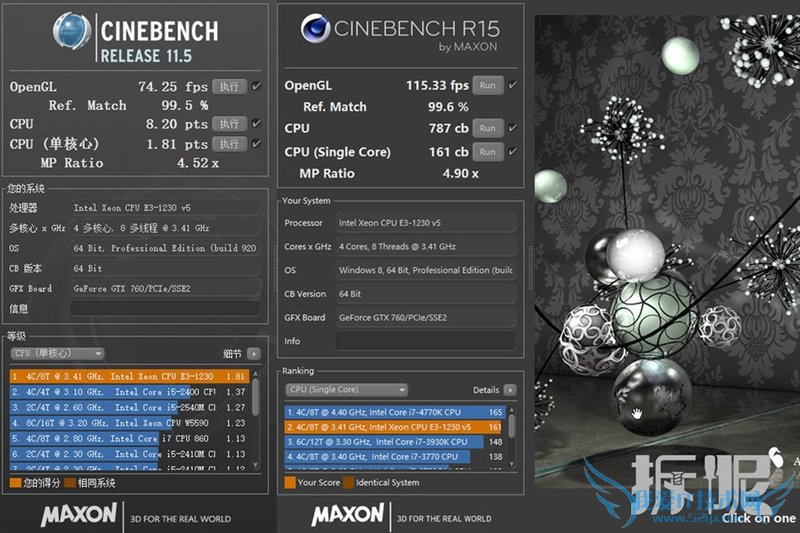Select Intel Core i7 860 ranking row
The width and height of the screenshot is (800, 533).
[129, 438]
